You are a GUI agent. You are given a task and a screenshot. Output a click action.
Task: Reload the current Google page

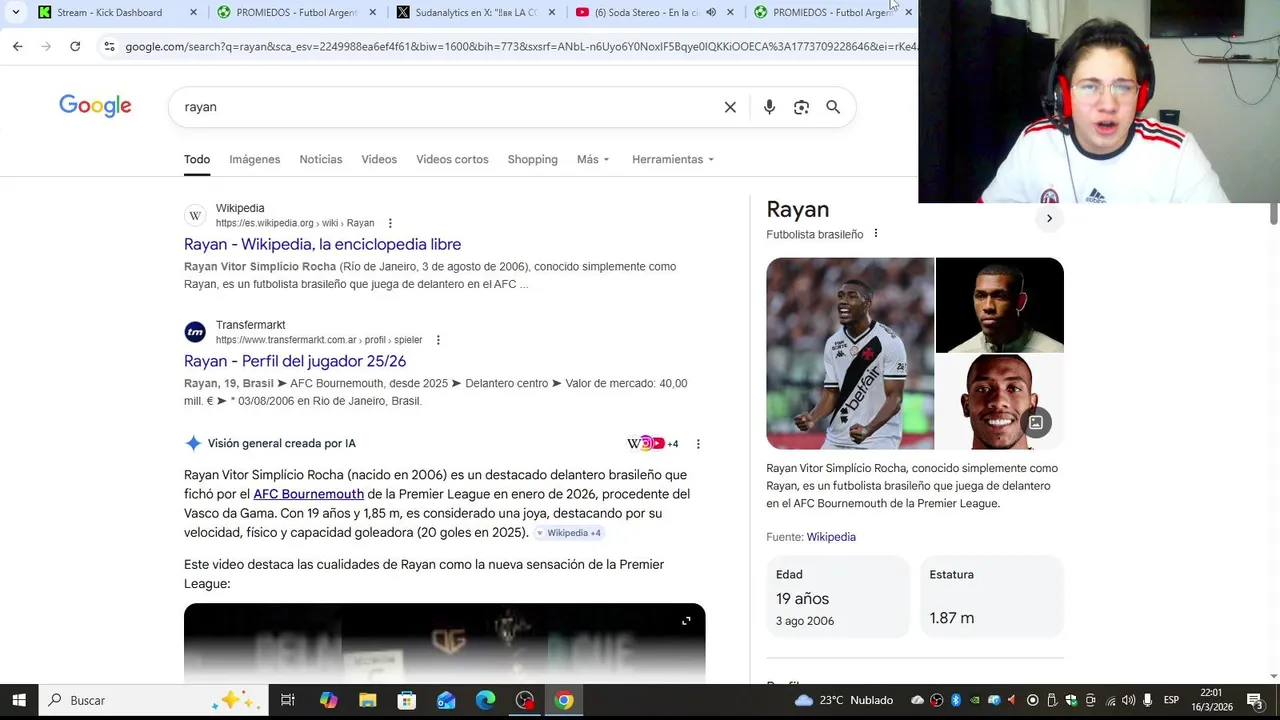coord(75,46)
